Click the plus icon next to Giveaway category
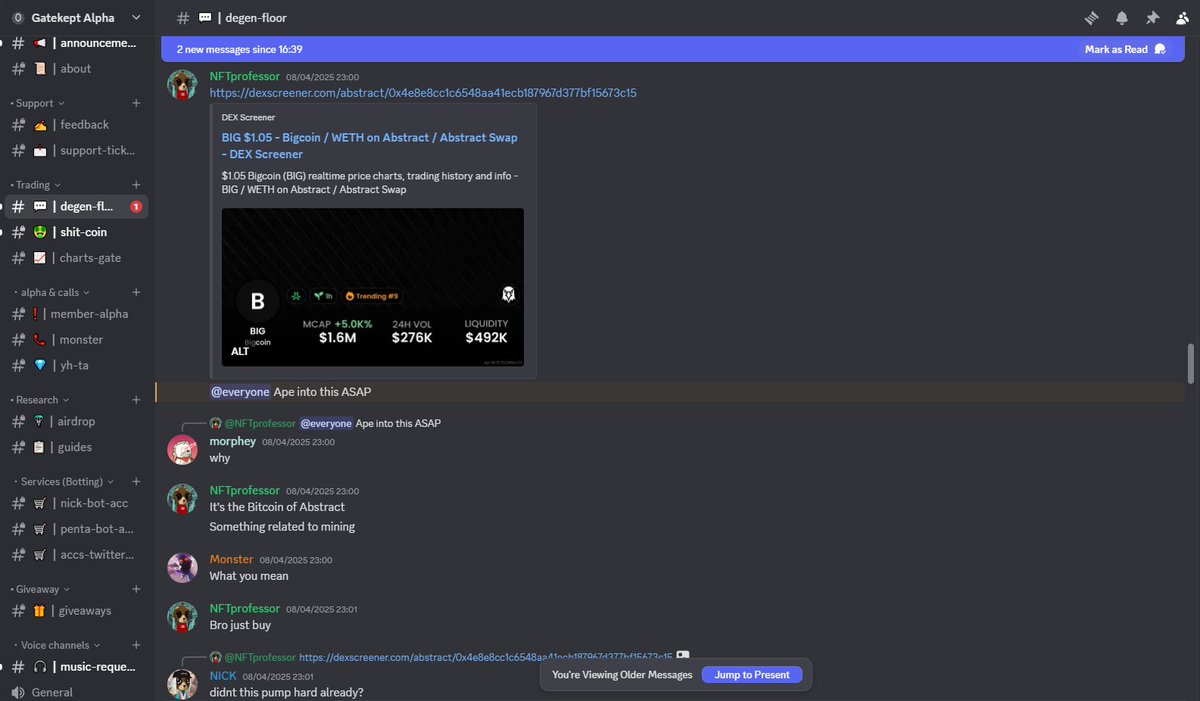The height and width of the screenshot is (701, 1200). pyautogui.click(x=136, y=589)
